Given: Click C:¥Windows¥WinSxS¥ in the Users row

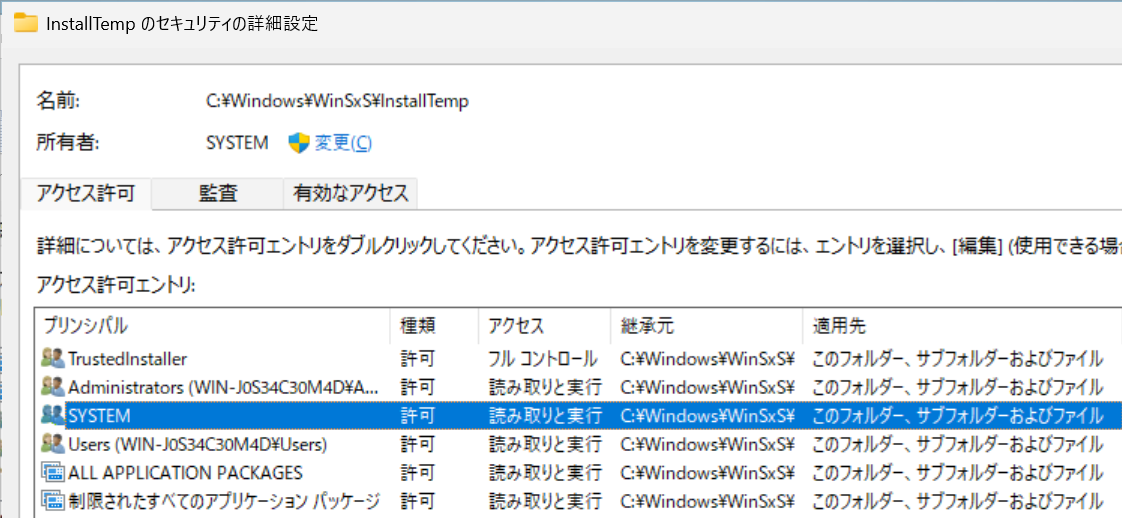Looking at the screenshot, I should (x=708, y=444).
